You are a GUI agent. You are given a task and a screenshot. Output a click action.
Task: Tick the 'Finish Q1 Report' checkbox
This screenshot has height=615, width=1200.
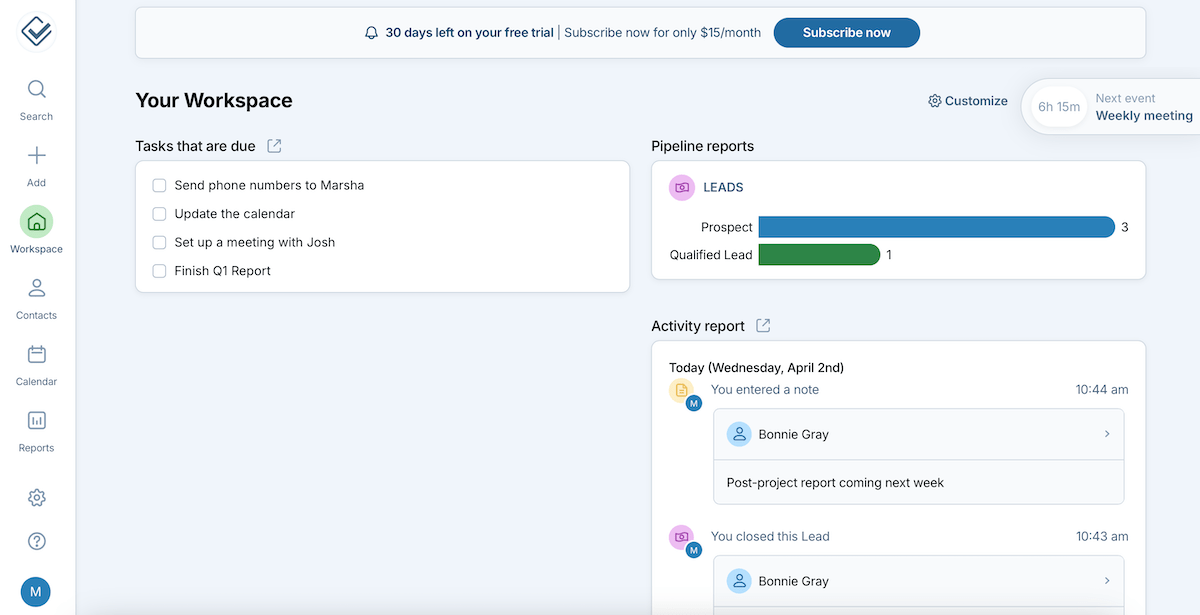159,271
